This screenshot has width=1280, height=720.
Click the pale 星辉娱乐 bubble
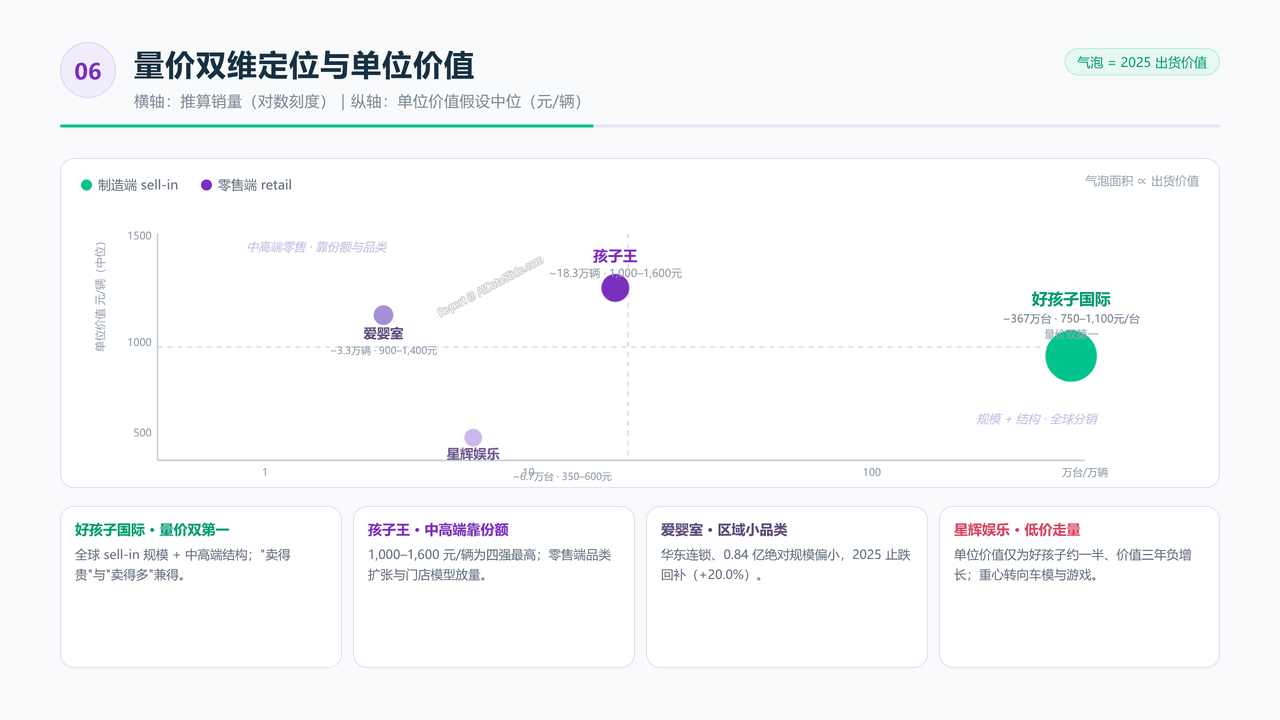coord(473,438)
